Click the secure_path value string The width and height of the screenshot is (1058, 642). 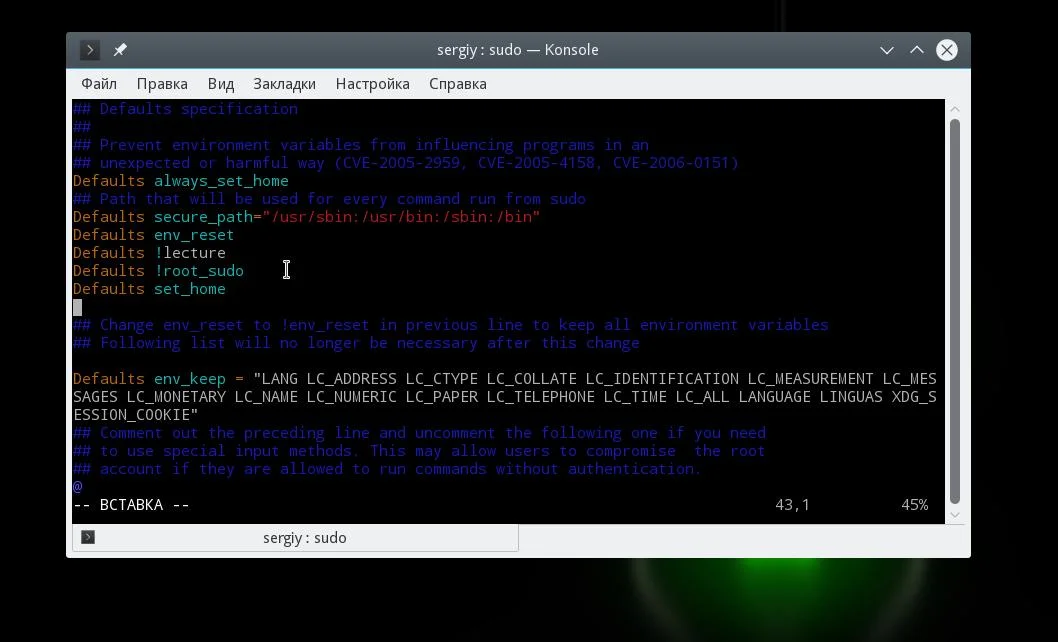401,217
